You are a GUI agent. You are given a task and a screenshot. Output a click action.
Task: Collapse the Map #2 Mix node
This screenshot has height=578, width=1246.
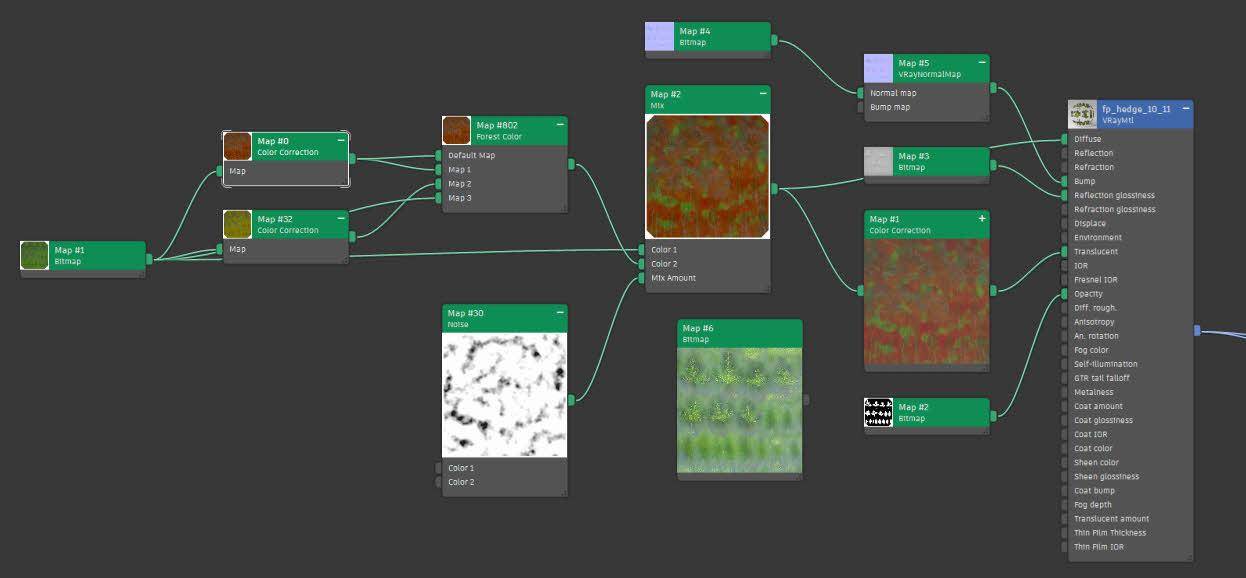(x=763, y=93)
